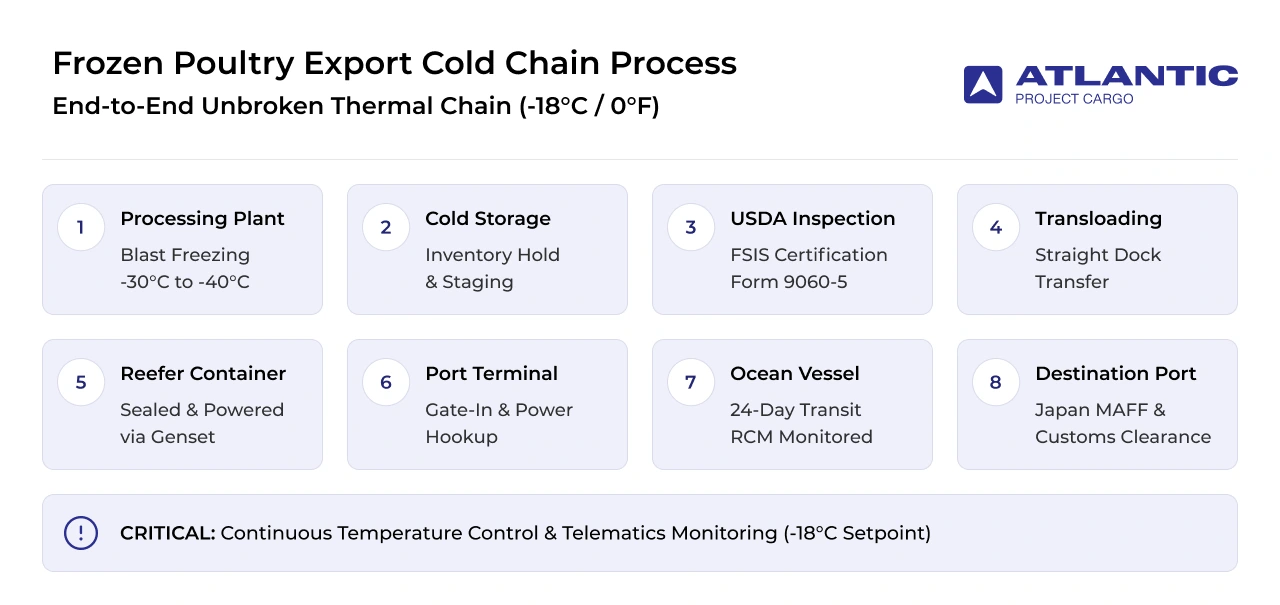
Task: Open the Ocean Vessel card
Action: 792,404
